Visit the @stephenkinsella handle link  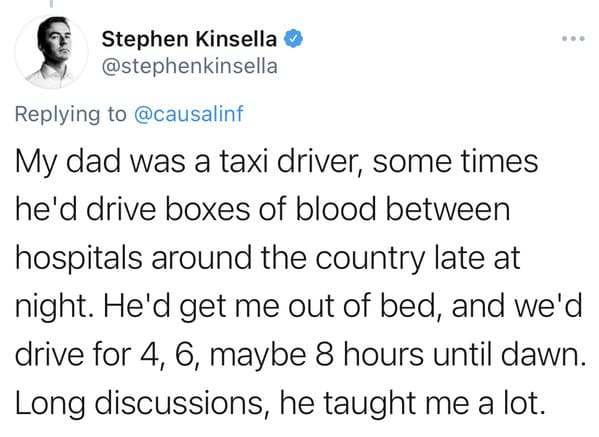pyautogui.click(x=189, y=66)
